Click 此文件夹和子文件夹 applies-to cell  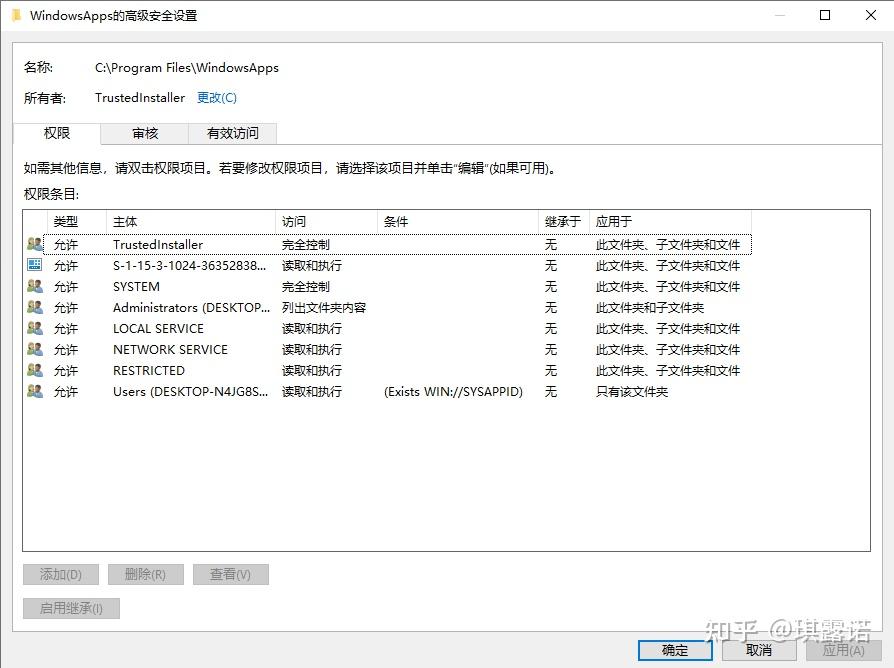pyautogui.click(x=650, y=308)
